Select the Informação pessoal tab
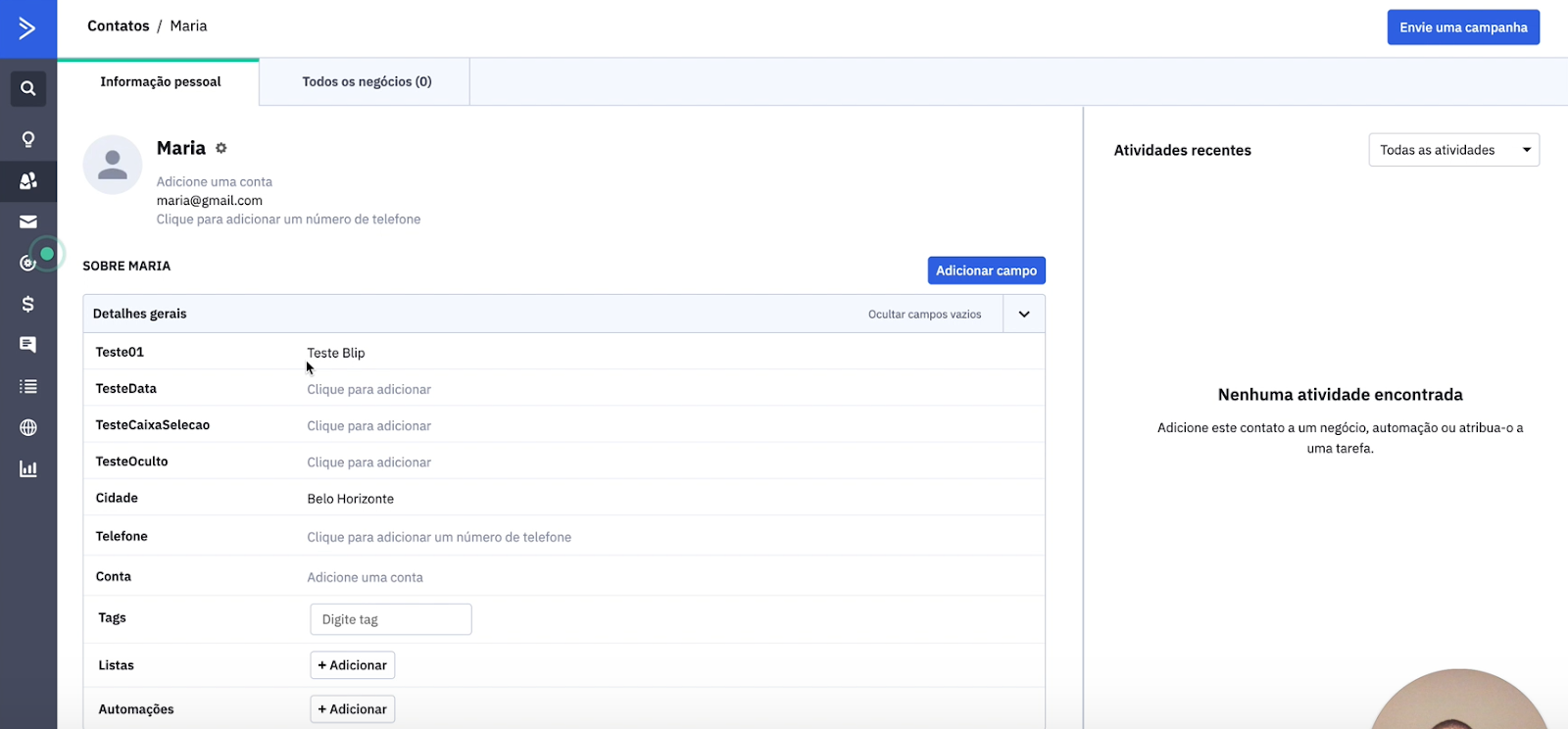The width and height of the screenshot is (1568, 729). click(160, 81)
